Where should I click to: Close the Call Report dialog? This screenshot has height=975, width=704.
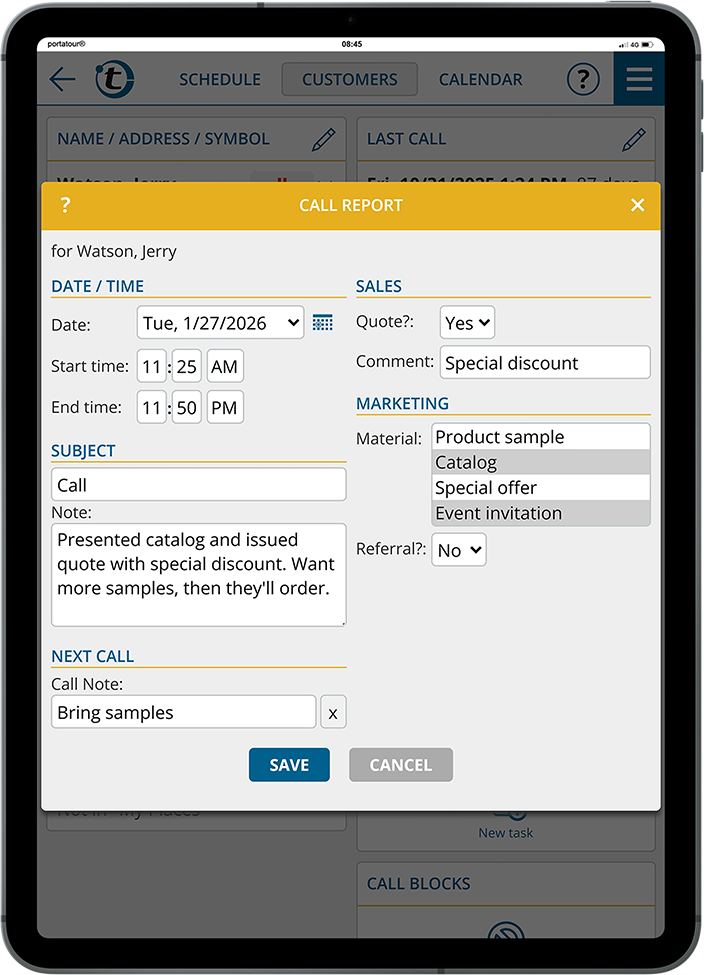pyautogui.click(x=637, y=206)
